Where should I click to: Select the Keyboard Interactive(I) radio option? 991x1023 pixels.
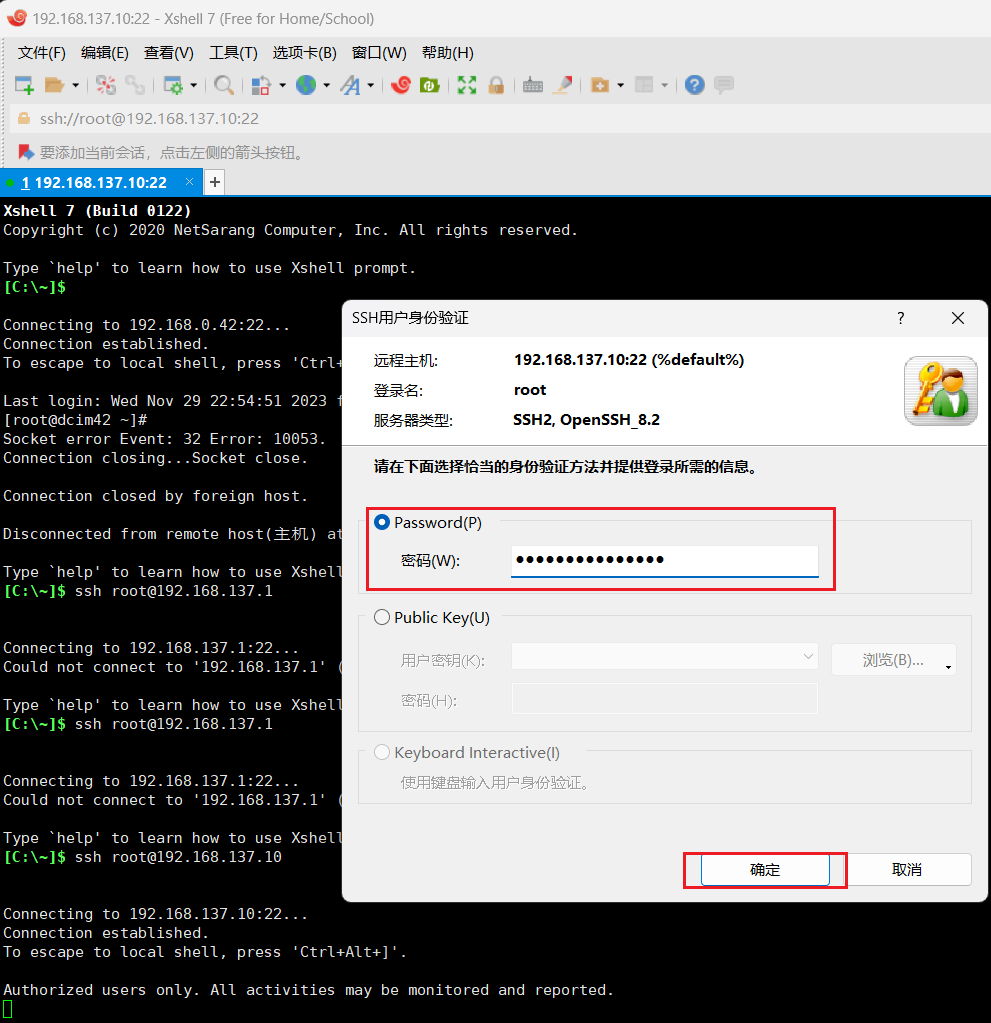point(382,752)
